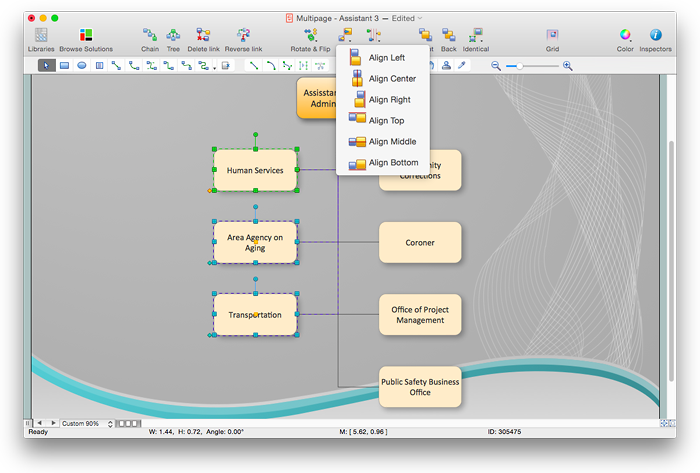Viewport: 700px width, 473px height.
Task: Select the eyedropper tool
Action: click(462, 66)
